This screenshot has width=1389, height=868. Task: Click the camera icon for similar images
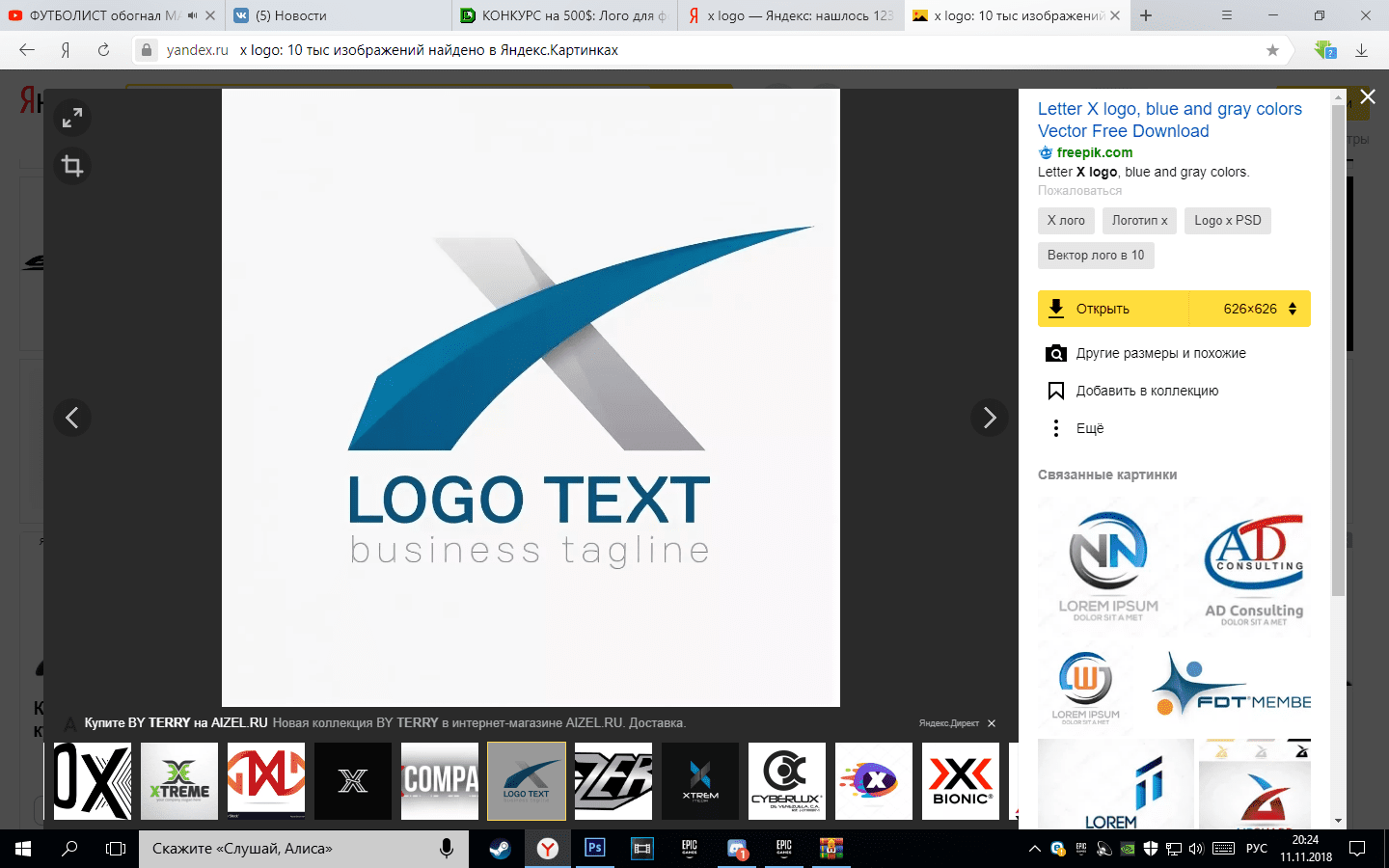point(1056,353)
